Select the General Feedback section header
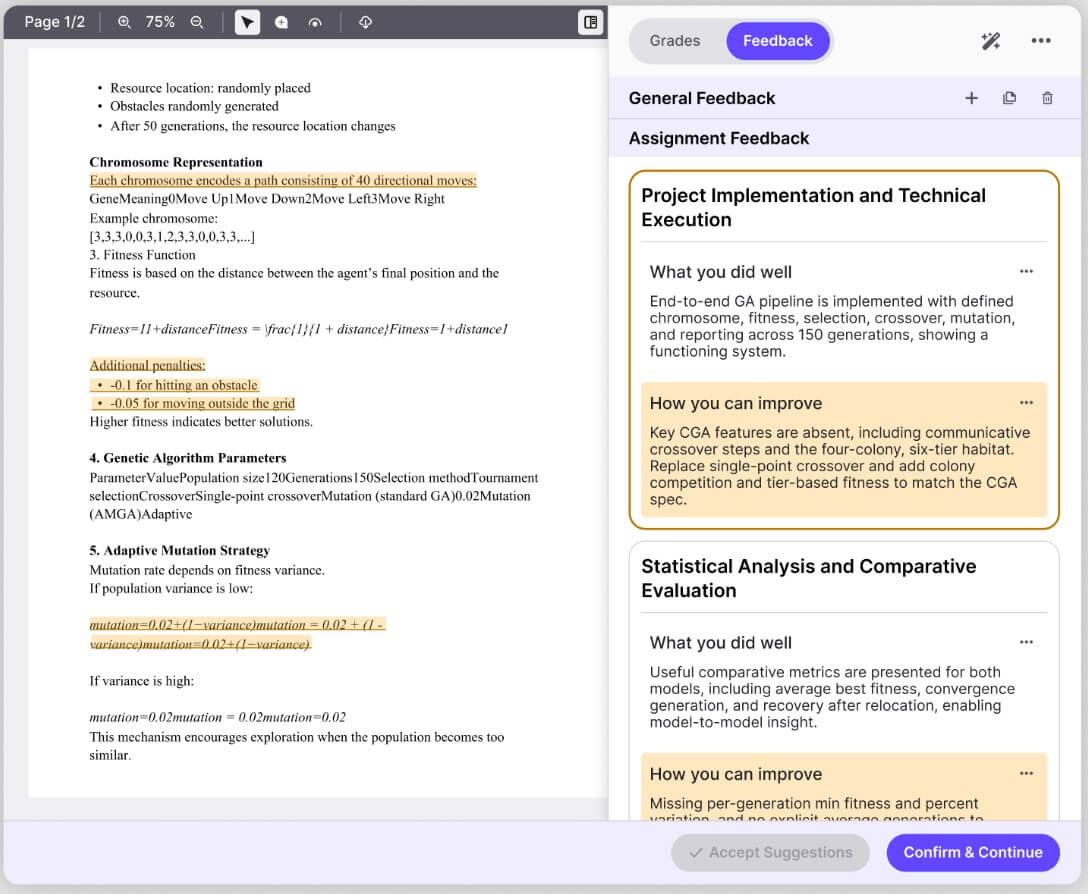Screen dimensions: 1088x894 (x=702, y=98)
